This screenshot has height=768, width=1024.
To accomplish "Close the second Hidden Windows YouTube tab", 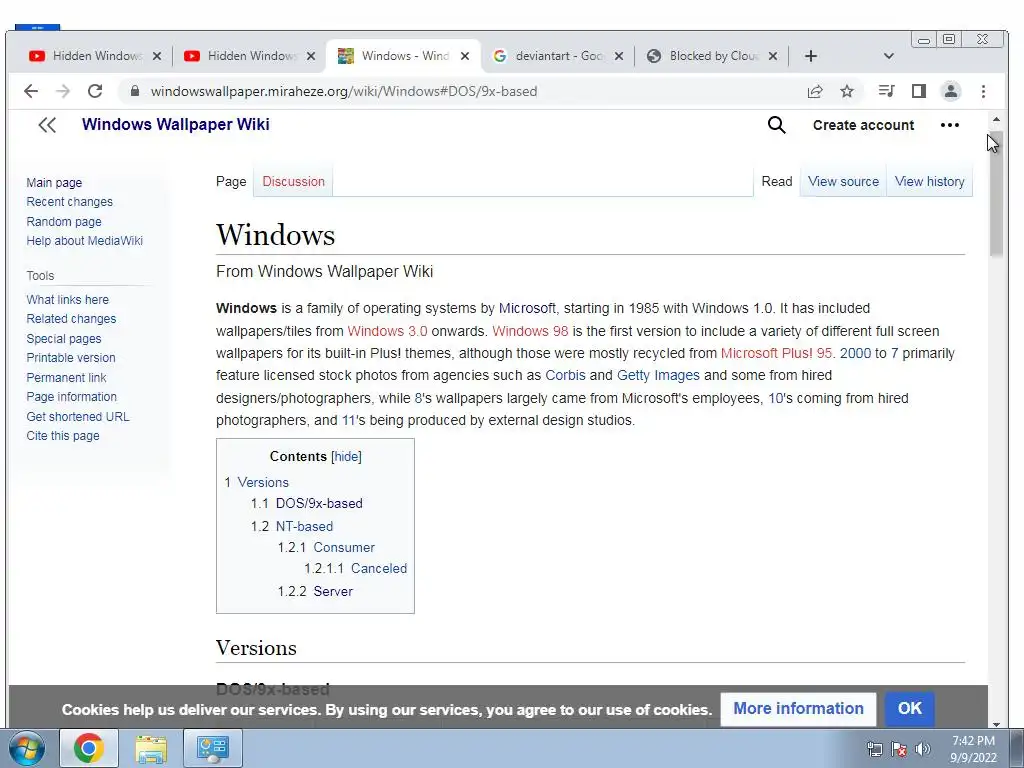I will point(311,56).
